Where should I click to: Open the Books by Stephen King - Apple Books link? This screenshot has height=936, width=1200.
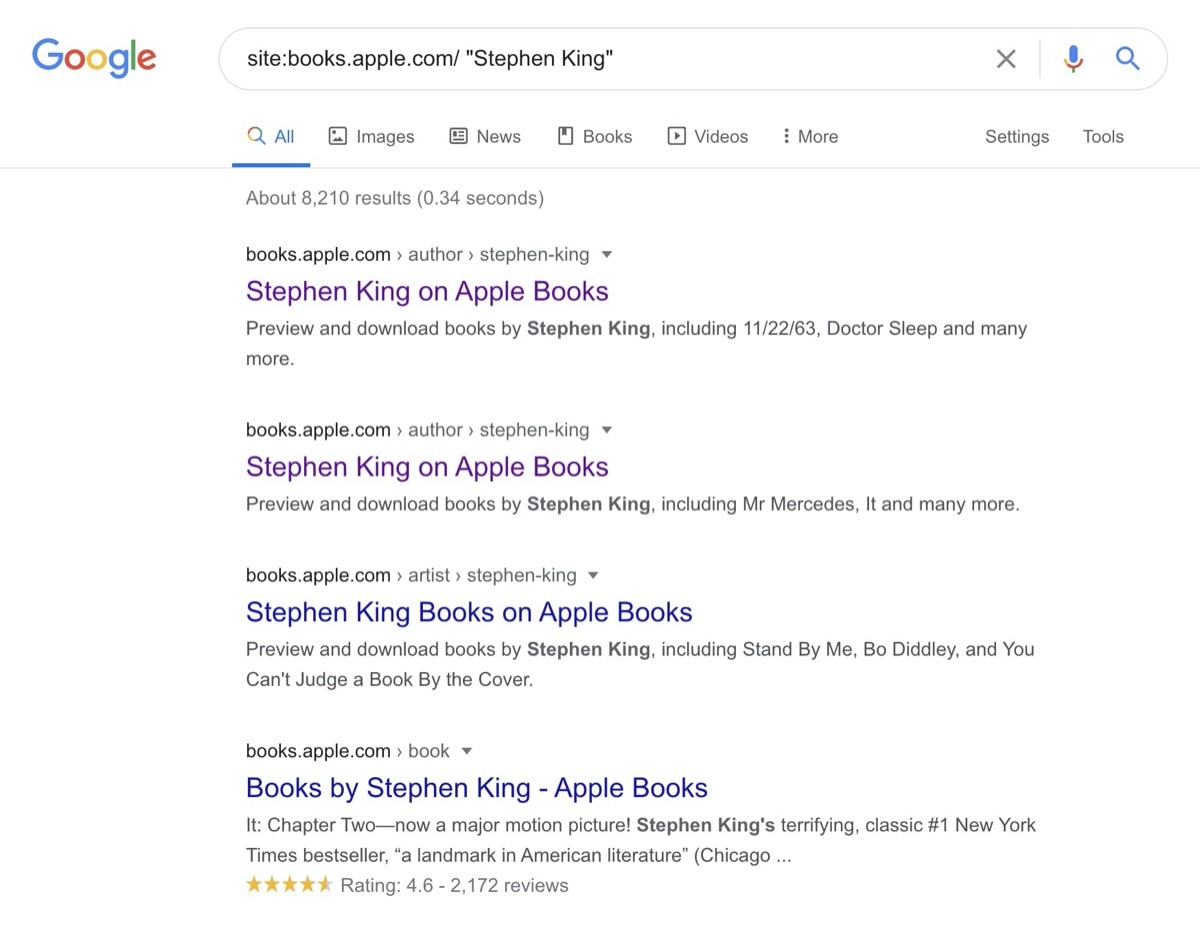pyautogui.click(x=476, y=788)
